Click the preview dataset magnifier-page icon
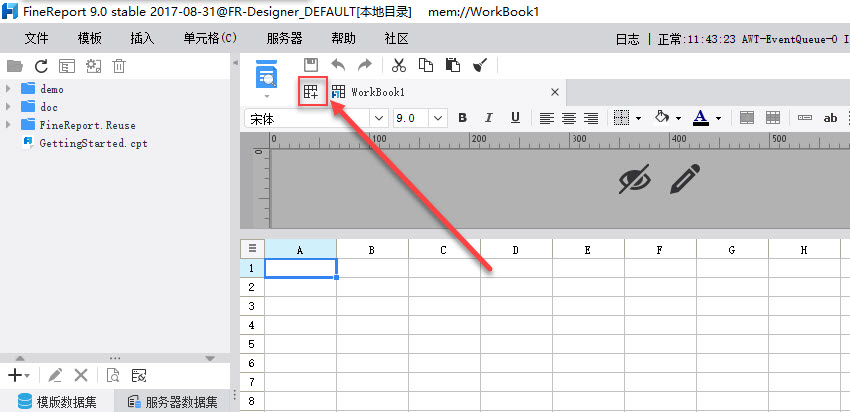The width and height of the screenshot is (850, 412). (x=113, y=375)
